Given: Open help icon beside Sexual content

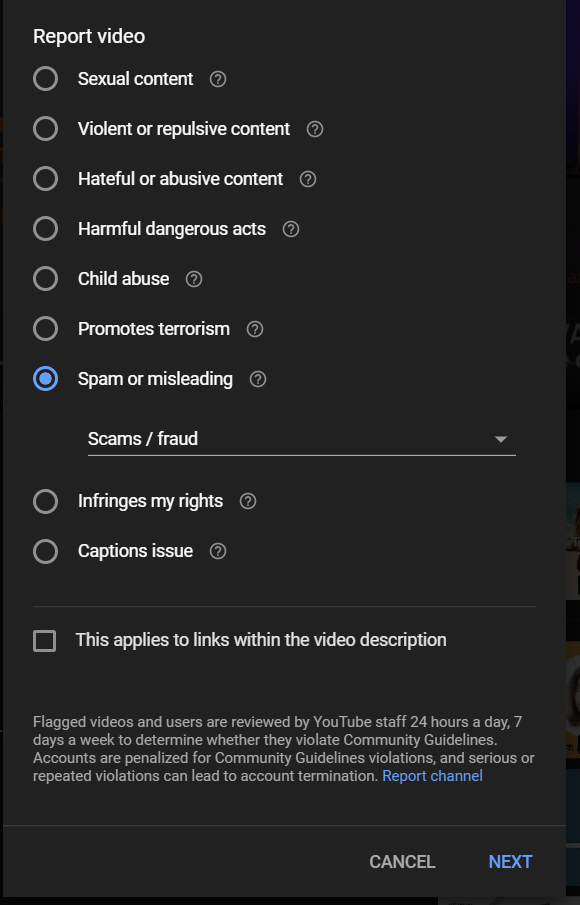Looking at the screenshot, I should 218,79.
